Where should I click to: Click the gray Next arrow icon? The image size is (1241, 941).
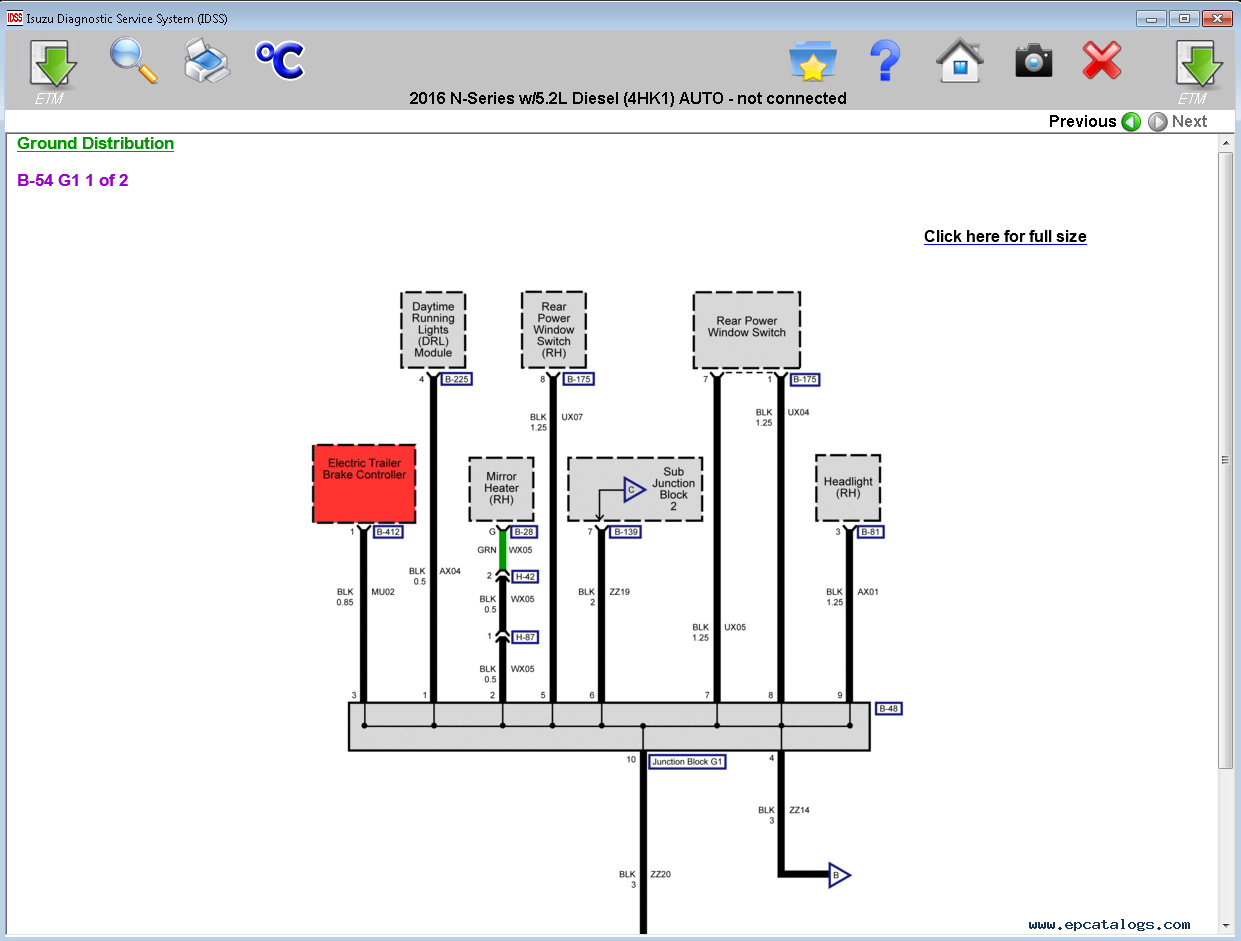tap(1157, 122)
